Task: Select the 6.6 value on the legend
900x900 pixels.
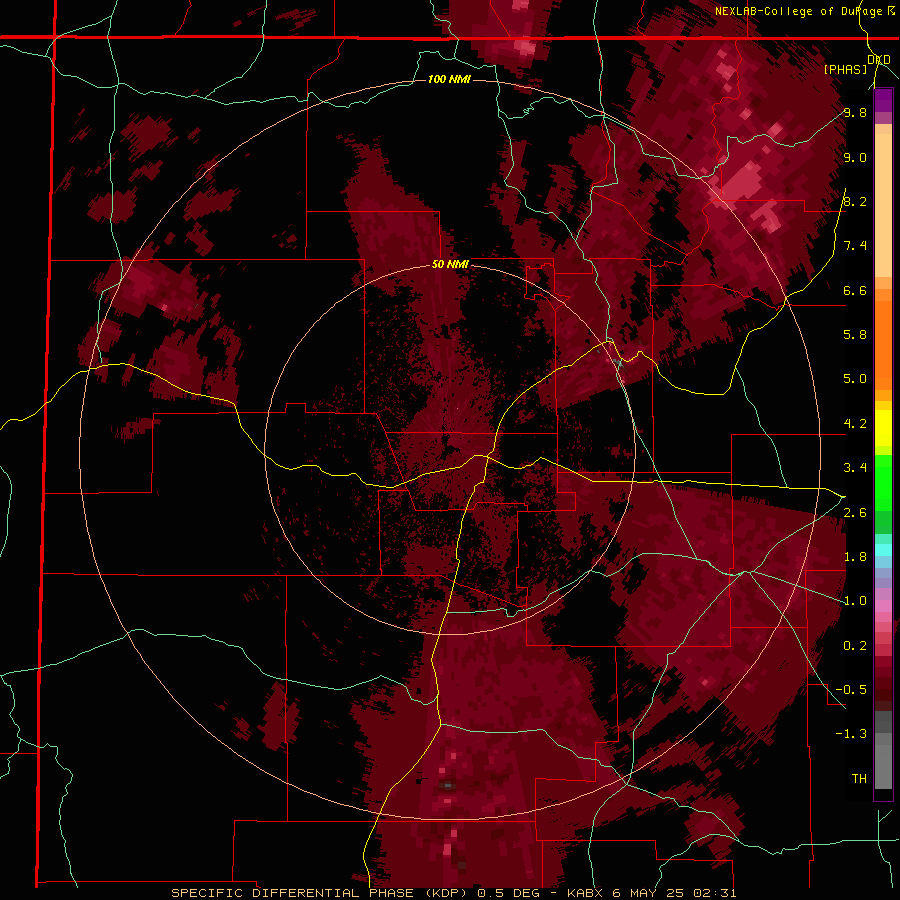Action: [x=855, y=290]
